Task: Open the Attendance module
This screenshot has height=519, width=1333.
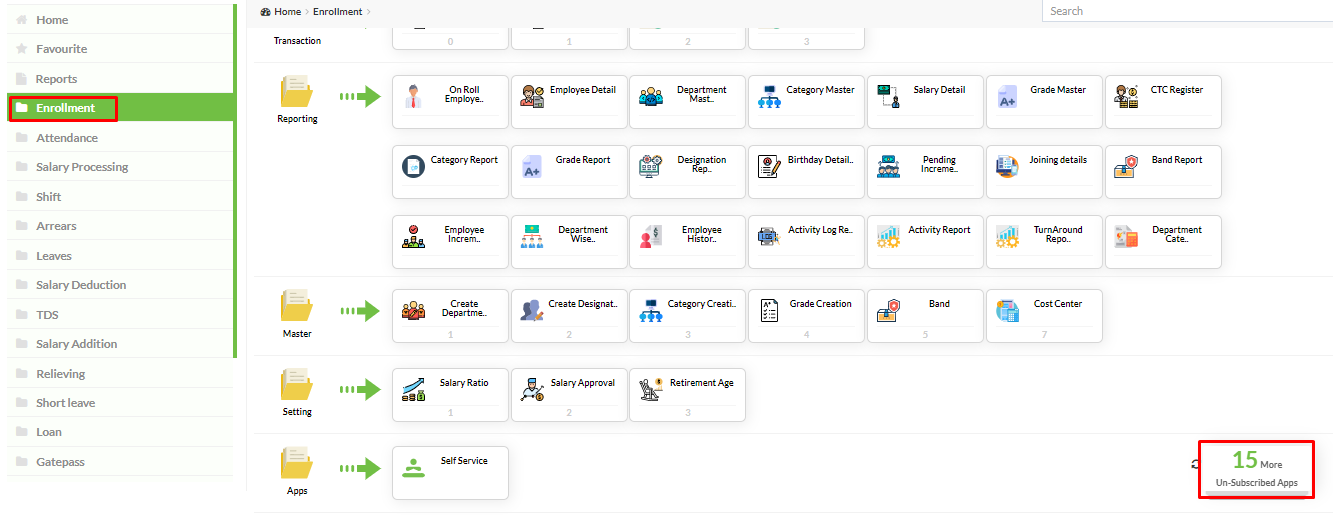Action: tap(121, 137)
